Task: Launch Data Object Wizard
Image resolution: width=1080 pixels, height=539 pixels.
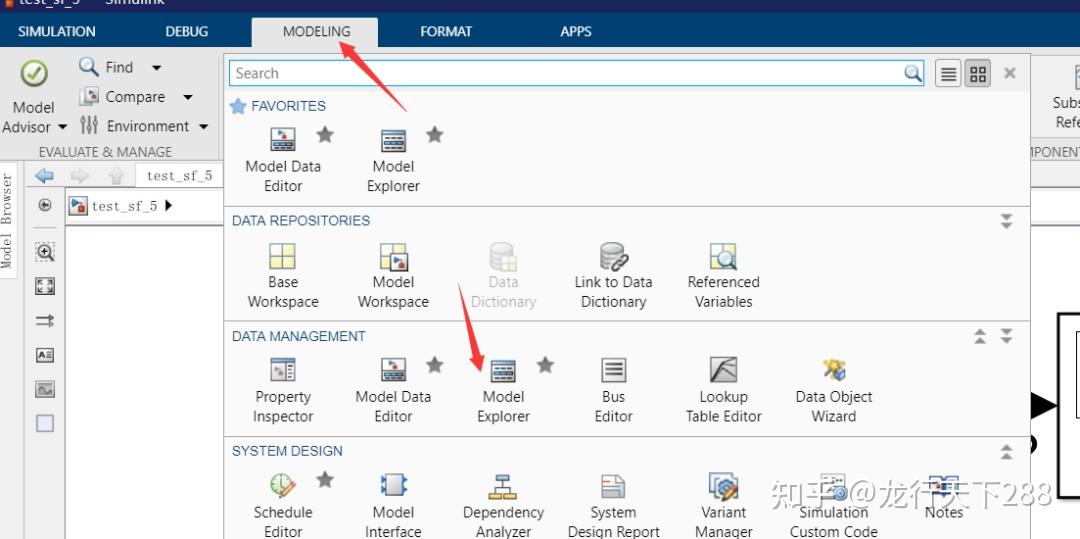Action: coord(834,390)
